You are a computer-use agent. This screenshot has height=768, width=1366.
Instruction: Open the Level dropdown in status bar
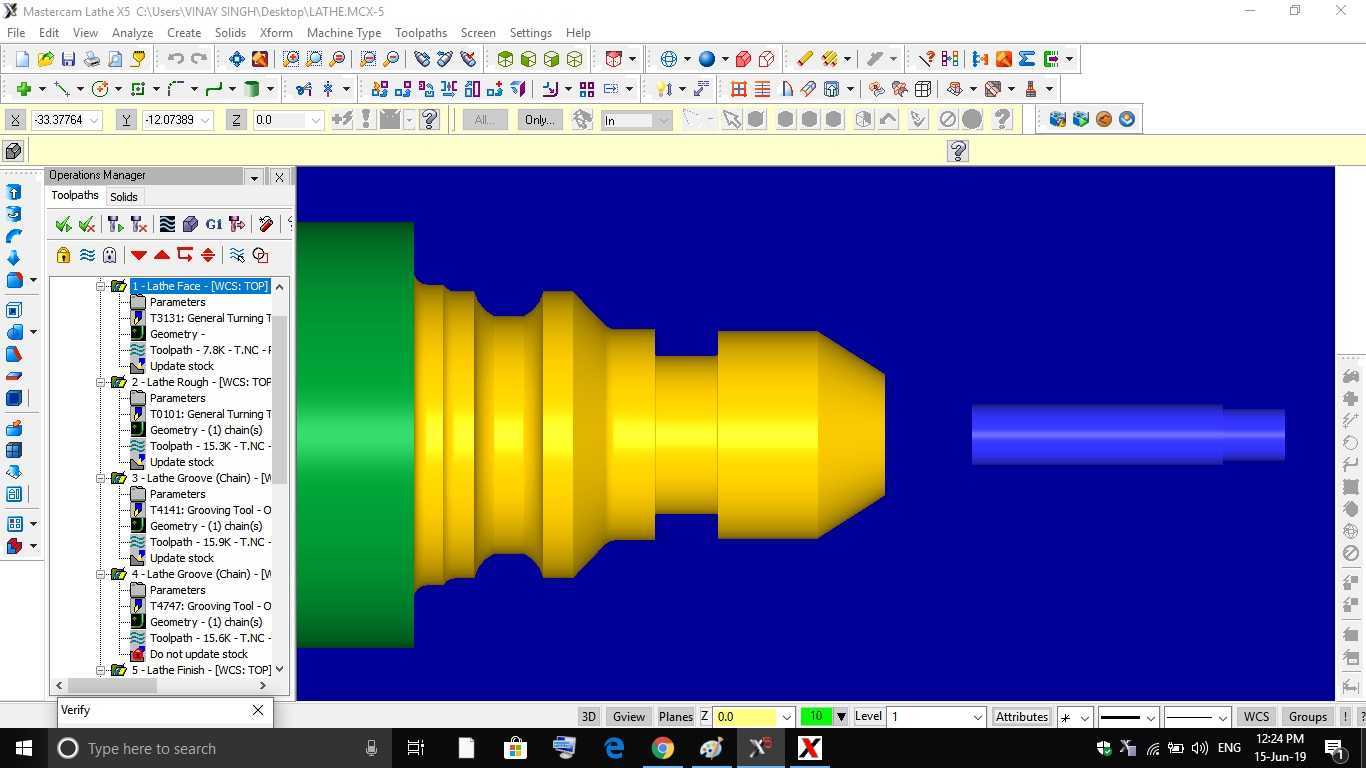coord(977,717)
